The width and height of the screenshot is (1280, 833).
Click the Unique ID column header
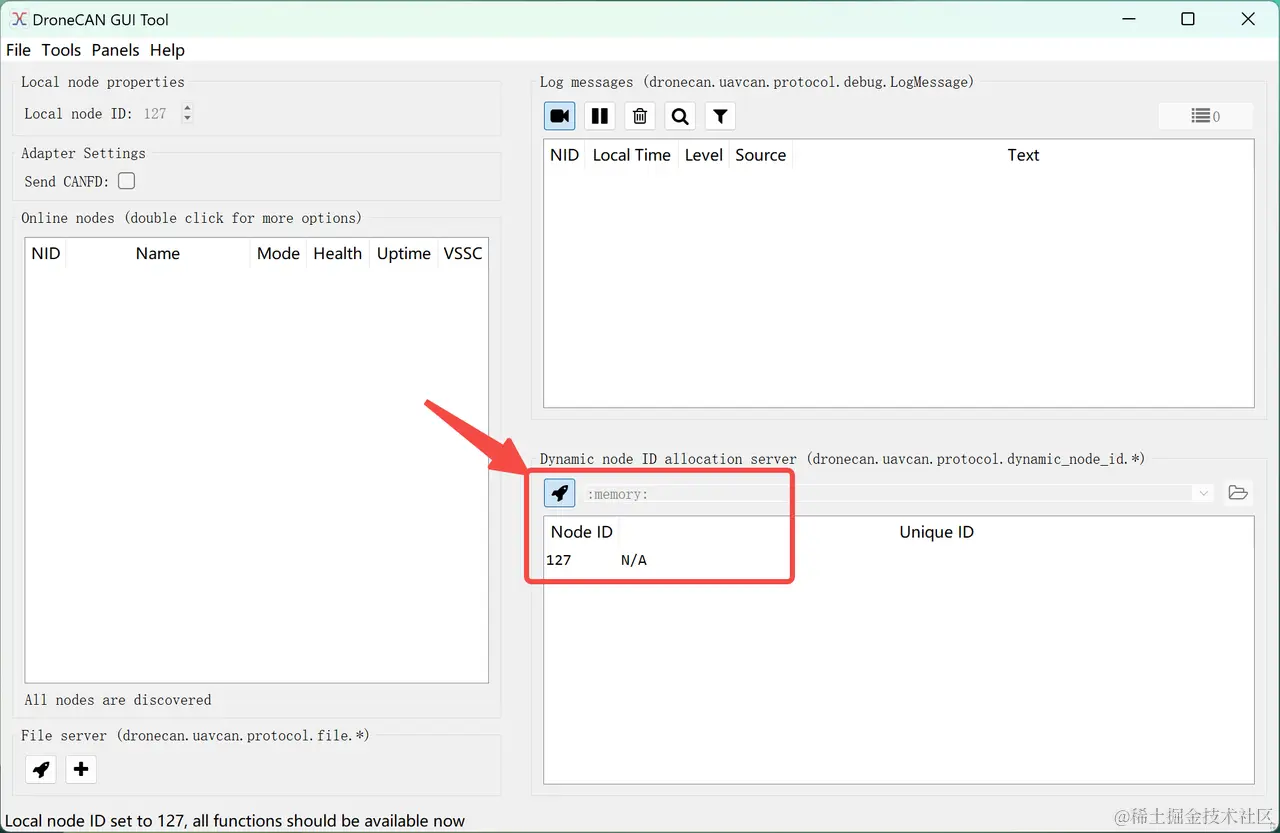(x=936, y=532)
